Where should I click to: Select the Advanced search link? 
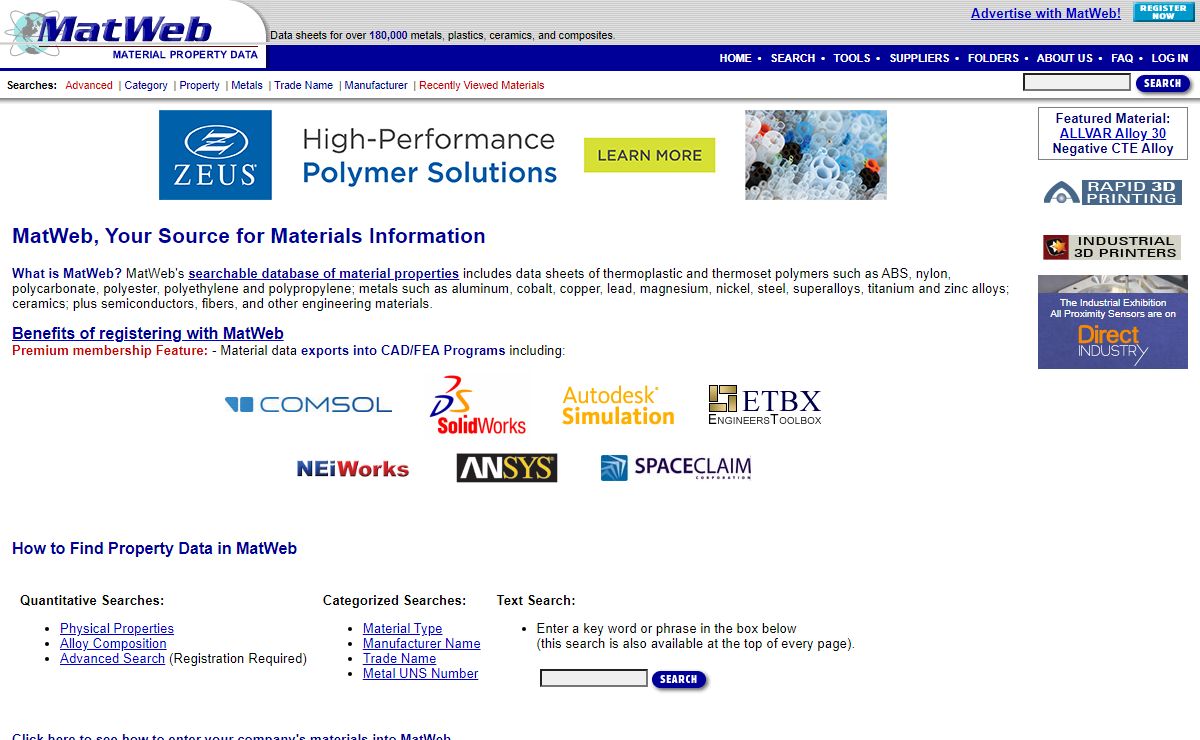89,85
